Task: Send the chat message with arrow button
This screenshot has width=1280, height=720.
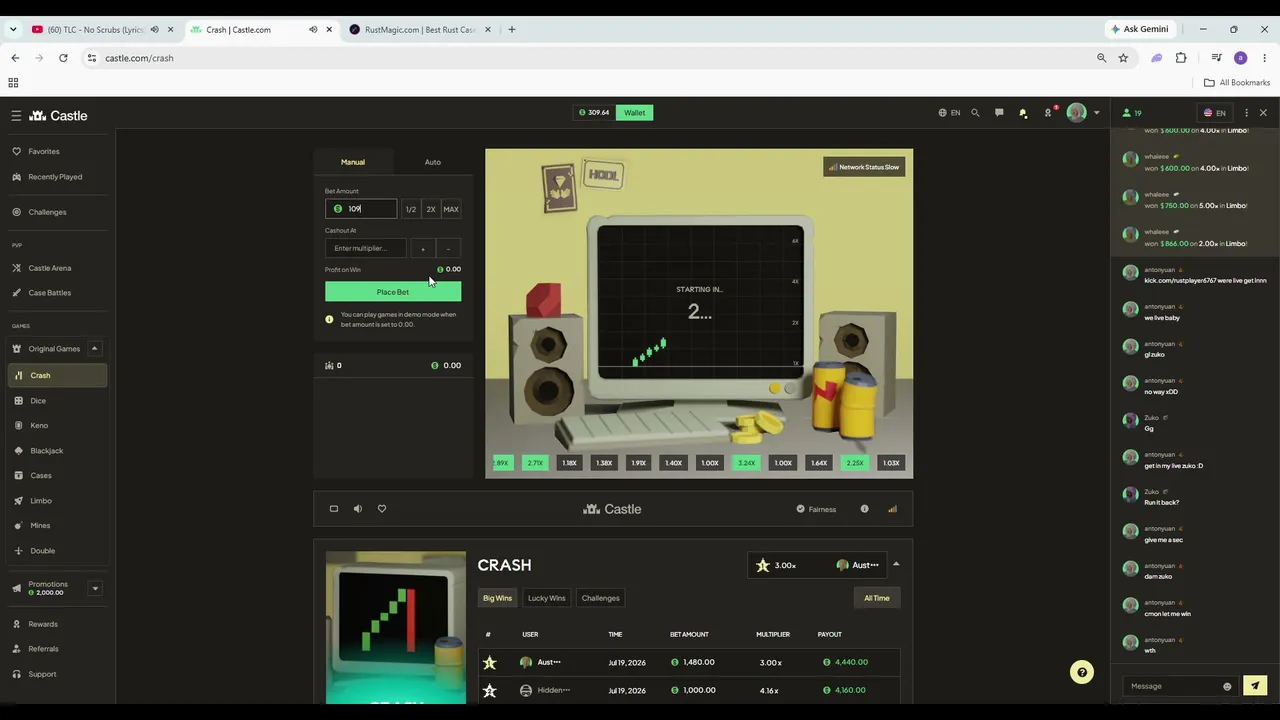Action: click(1255, 686)
